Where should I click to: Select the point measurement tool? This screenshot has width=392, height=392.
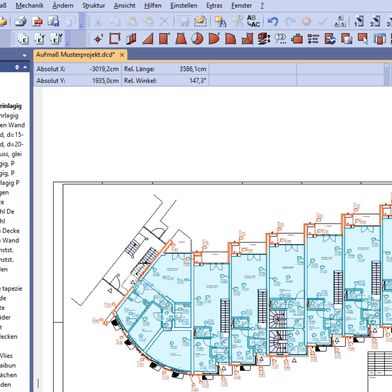[98, 39]
